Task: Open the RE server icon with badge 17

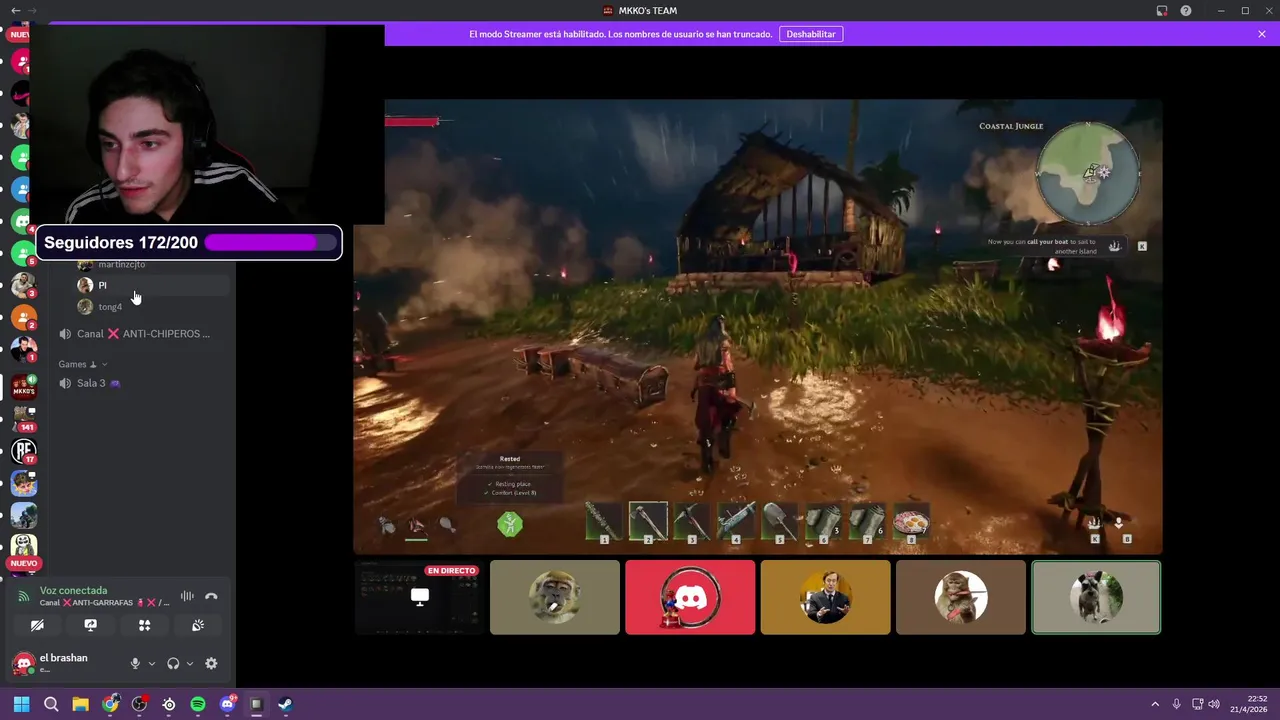Action: pyautogui.click(x=24, y=451)
